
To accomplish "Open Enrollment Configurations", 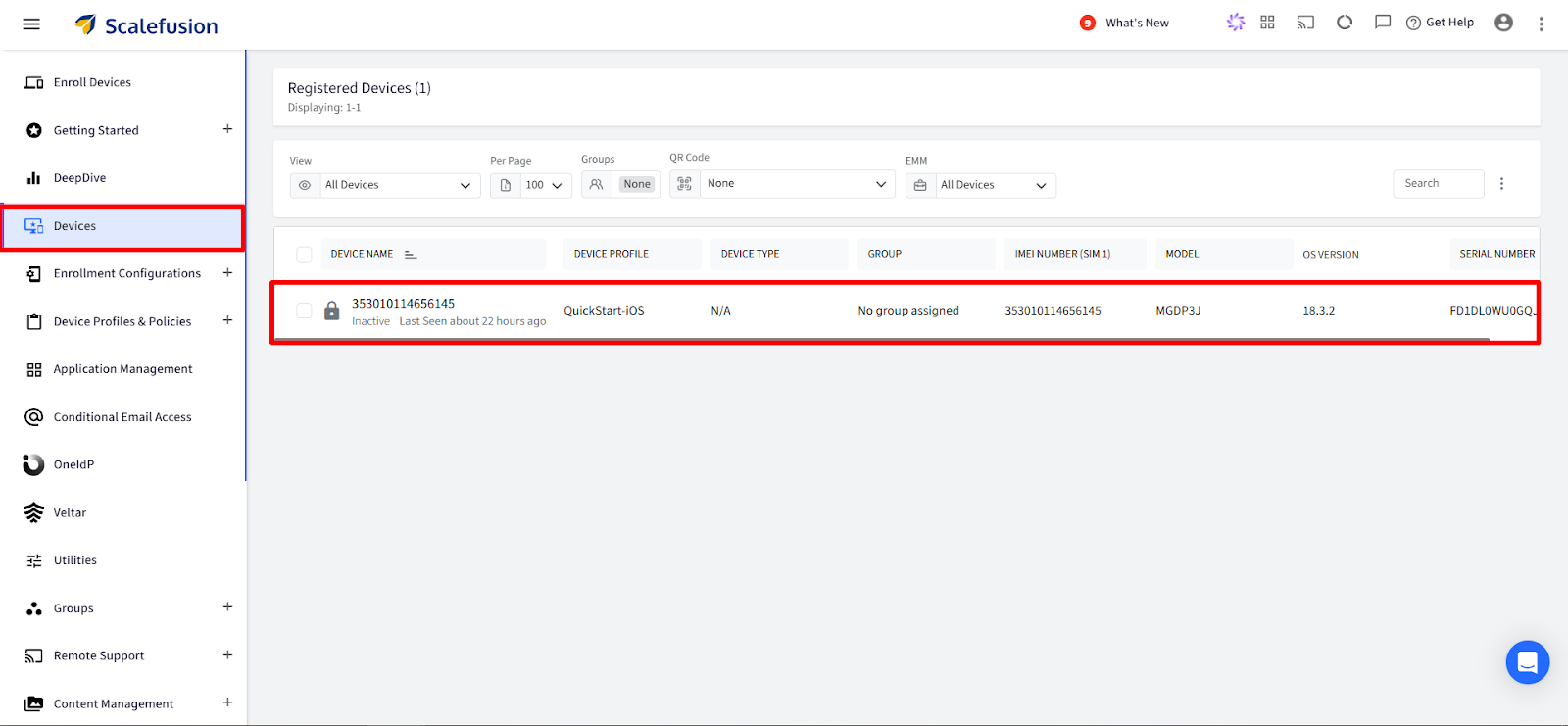I will pyautogui.click(x=127, y=273).
